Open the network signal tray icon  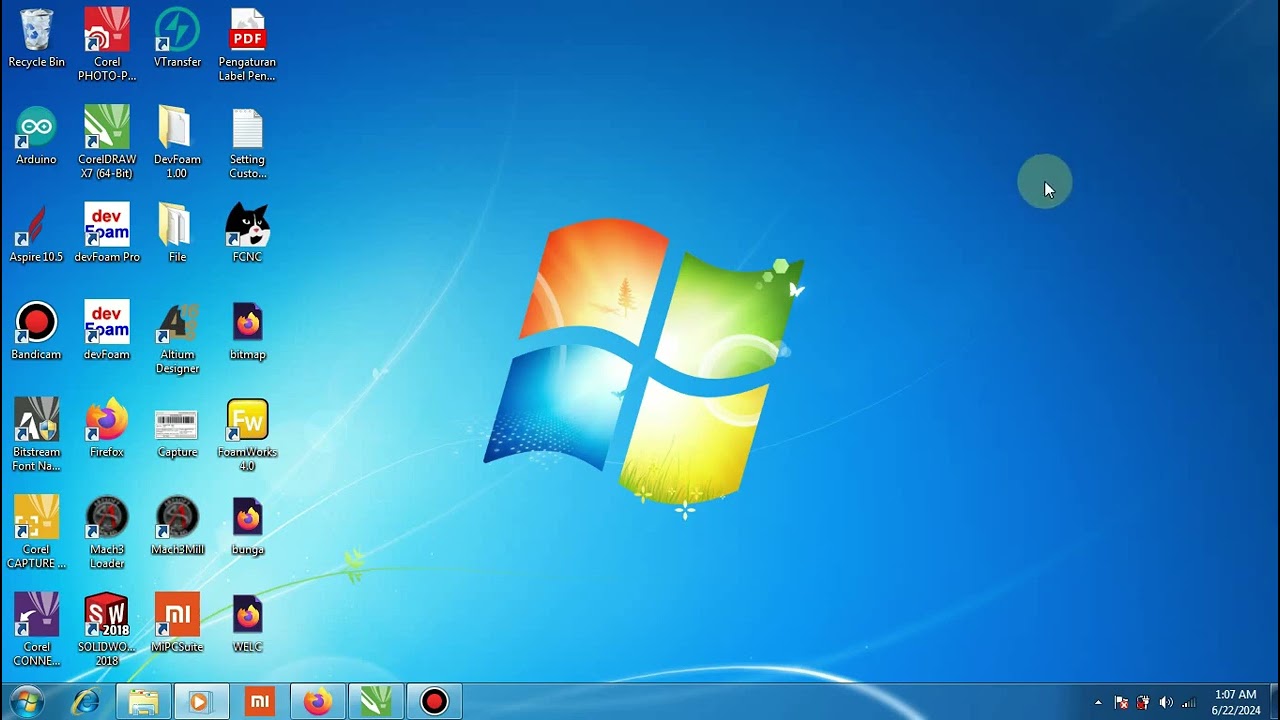pos(1189,703)
